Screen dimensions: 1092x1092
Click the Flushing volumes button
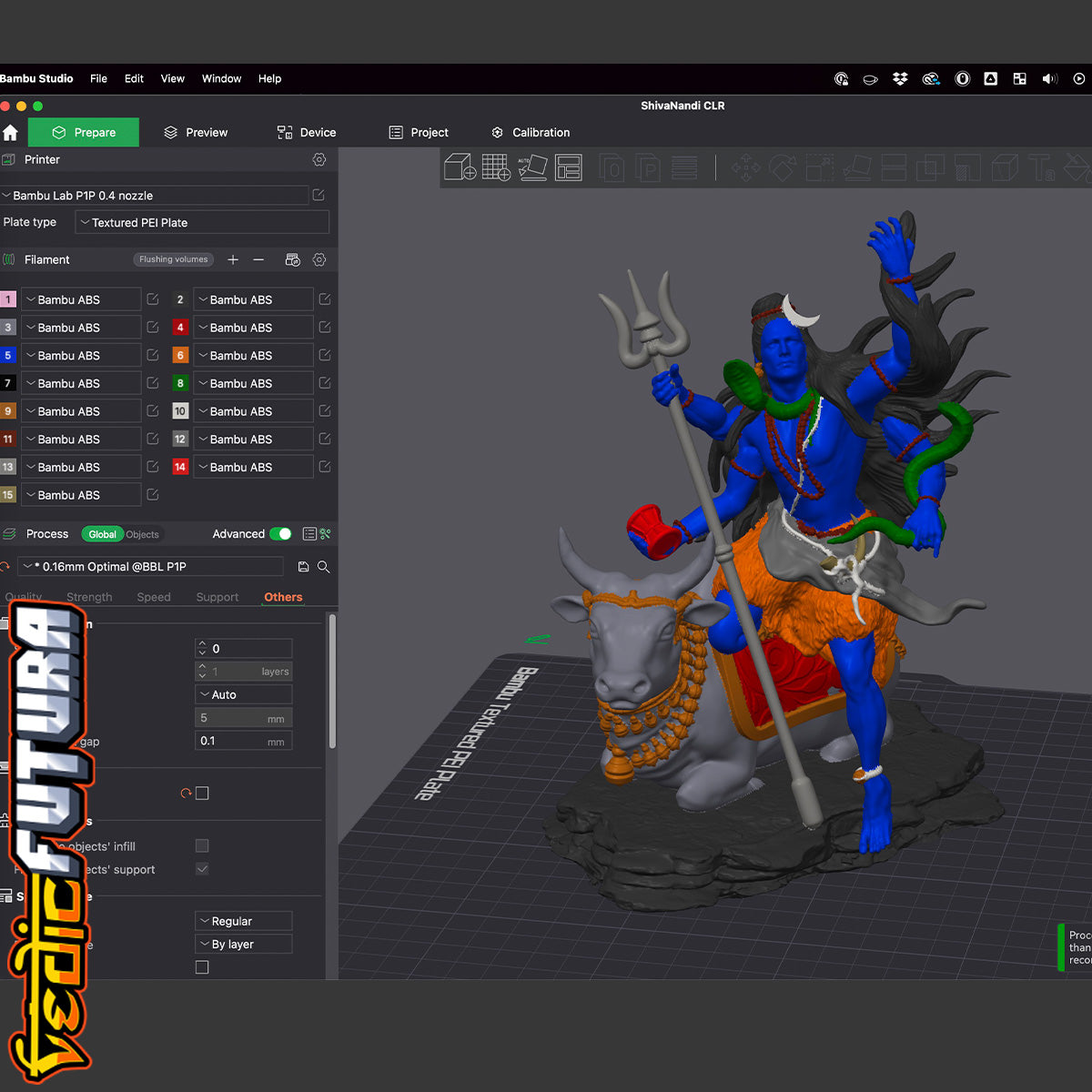[174, 260]
